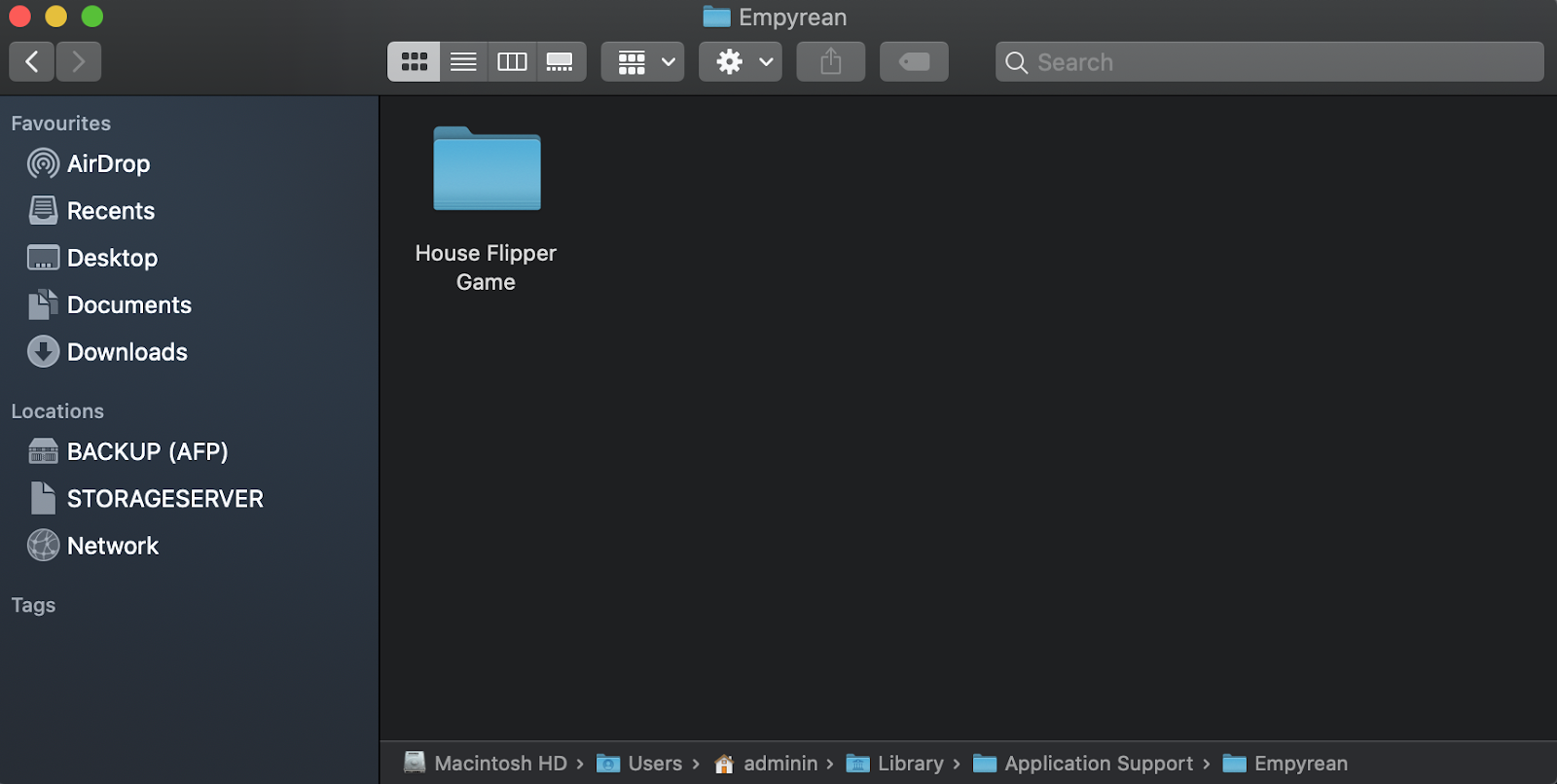1557x784 pixels.
Task: Click the green full screen button
Action: [92, 17]
